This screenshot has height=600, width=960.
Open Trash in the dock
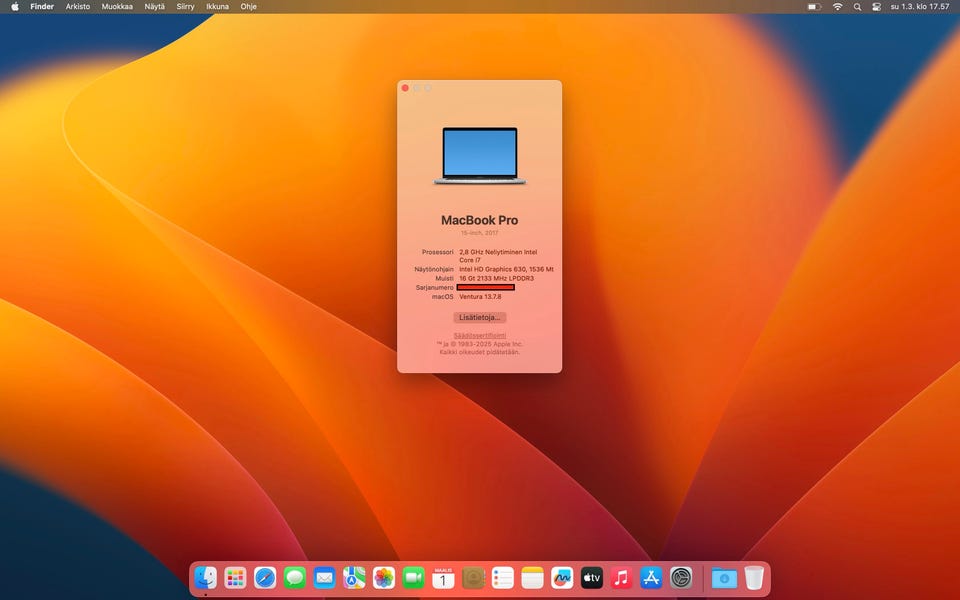pos(754,577)
